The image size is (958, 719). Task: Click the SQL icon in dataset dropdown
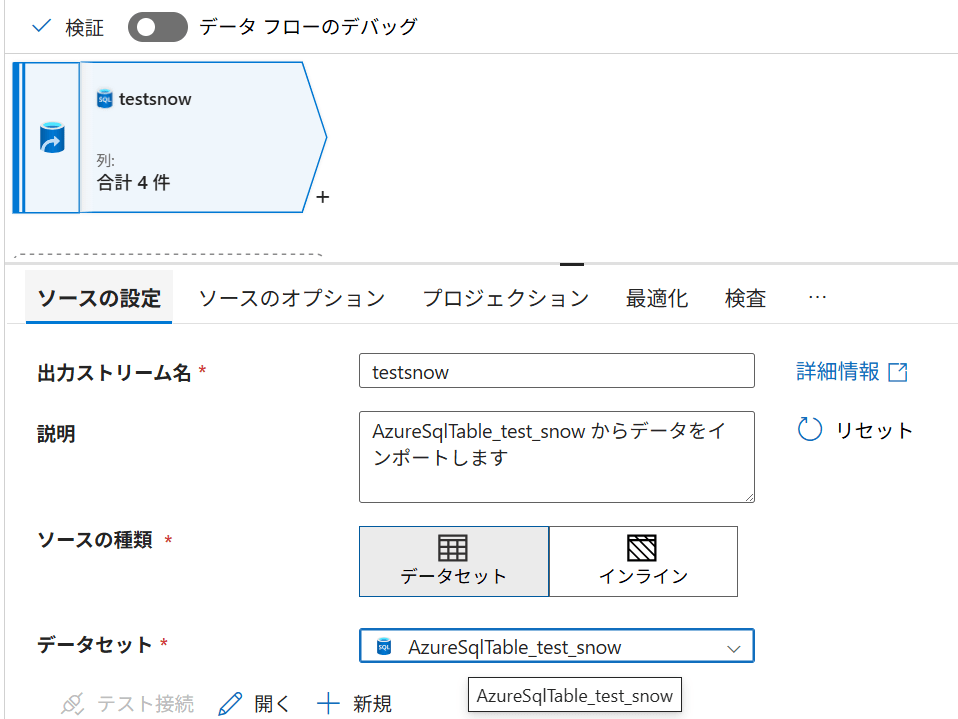point(384,646)
